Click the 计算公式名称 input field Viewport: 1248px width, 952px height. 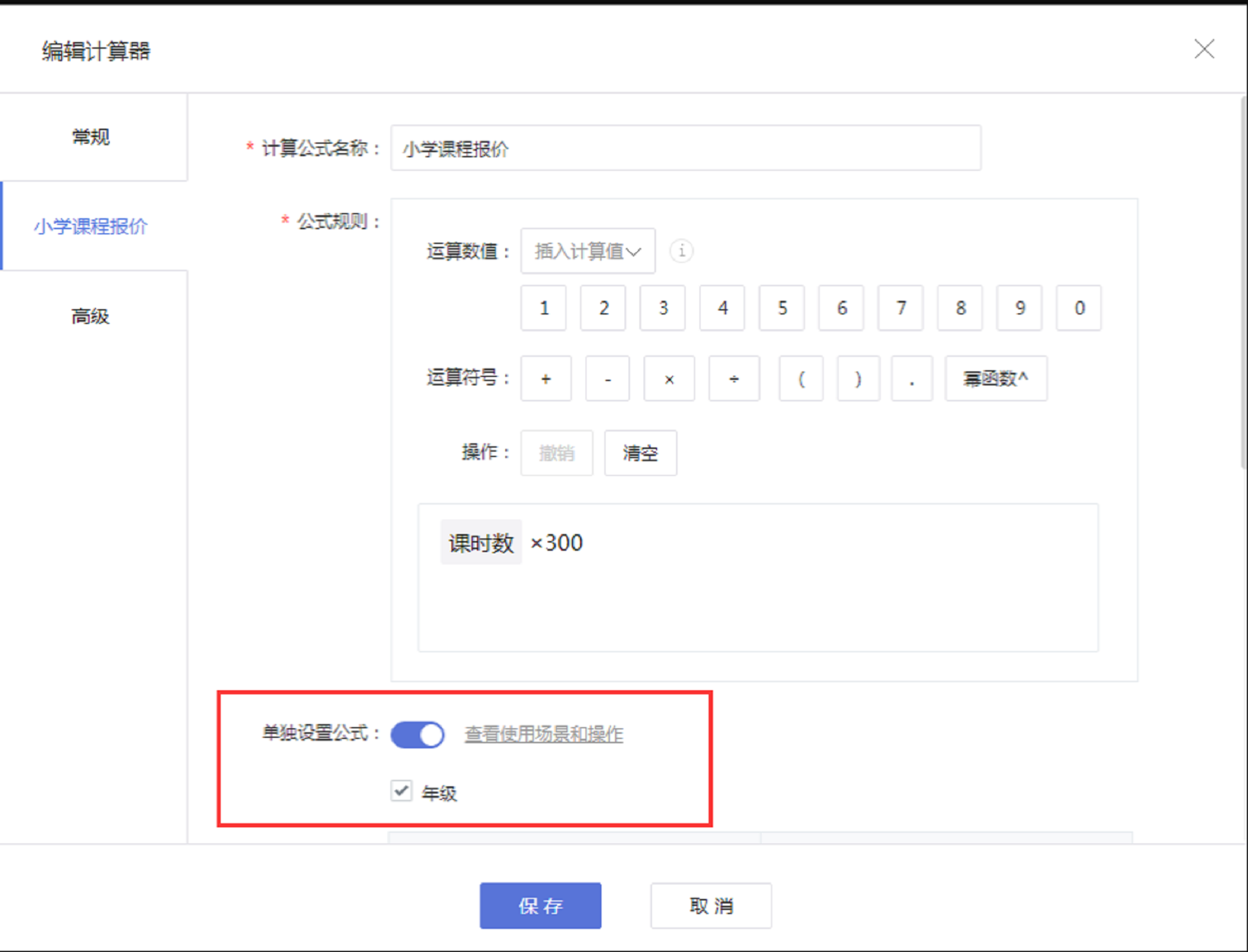(x=686, y=148)
